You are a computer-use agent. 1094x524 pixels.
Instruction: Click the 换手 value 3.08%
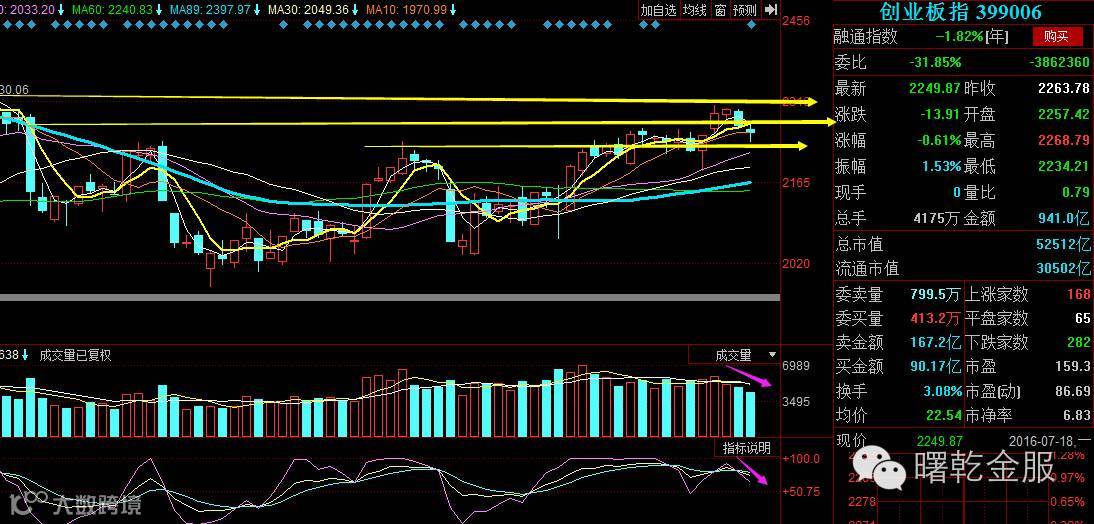(943, 391)
